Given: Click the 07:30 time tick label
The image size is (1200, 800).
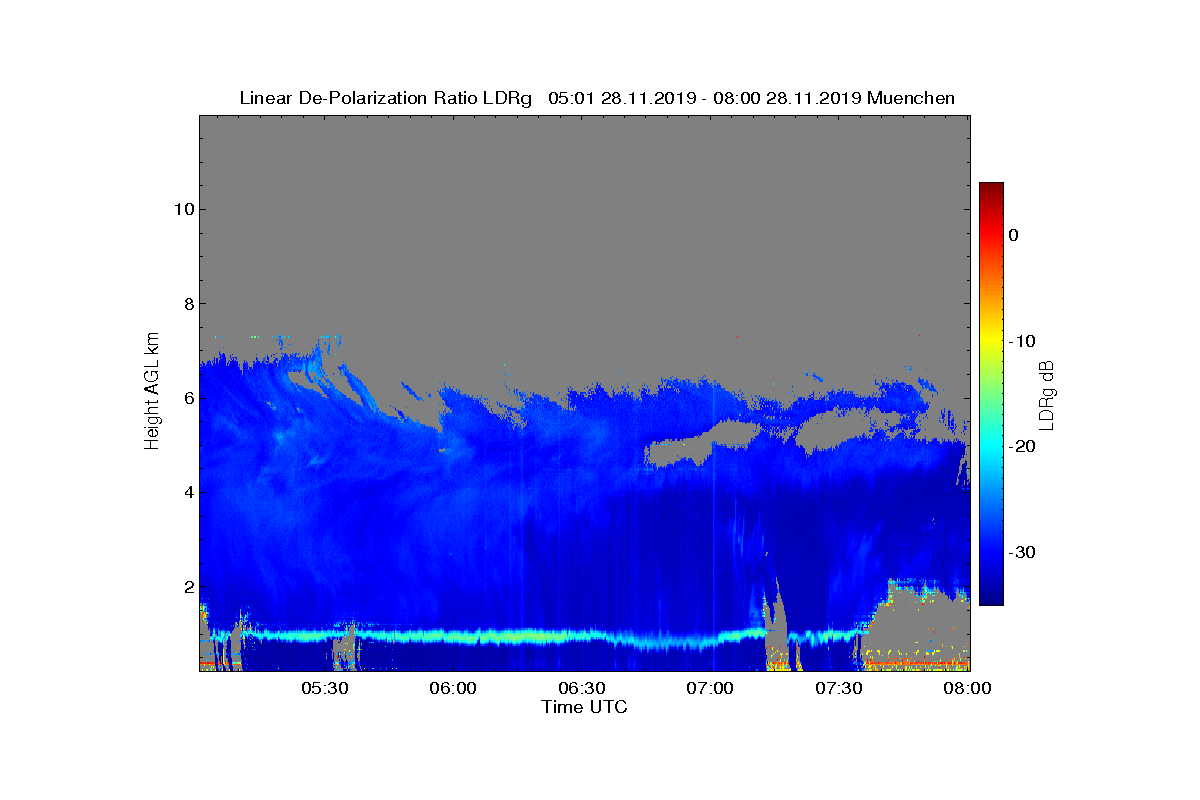Looking at the screenshot, I should [840, 688].
